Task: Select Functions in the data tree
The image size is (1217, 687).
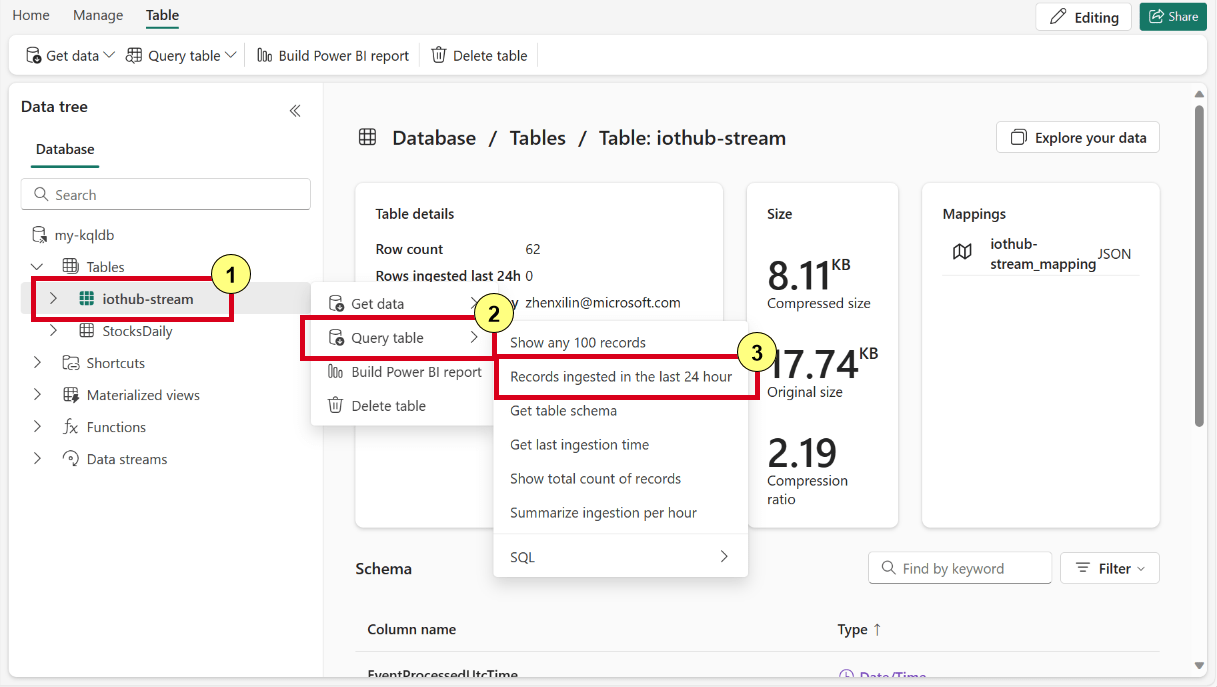Action: (116, 426)
